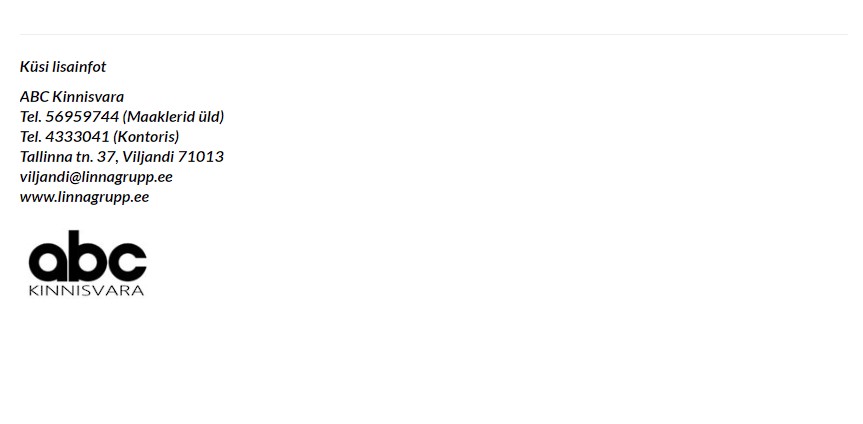The width and height of the screenshot is (863, 424).
Task: Click the phone number 56959744
Action: pos(82,117)
